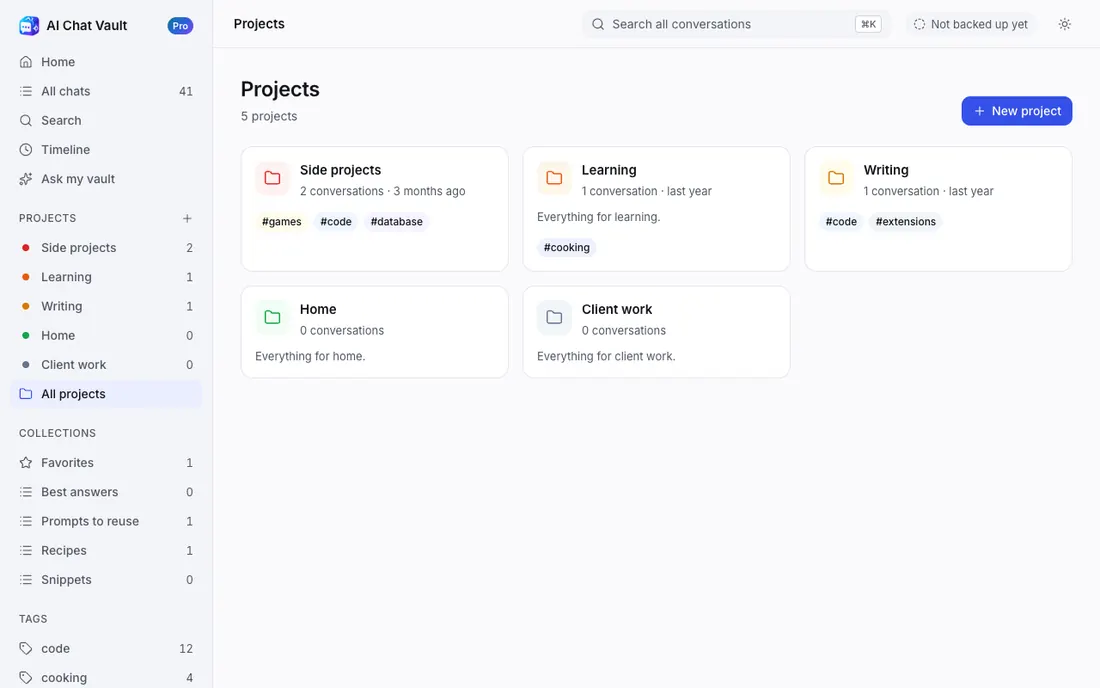Open the Writing project card
The height and width of the screenshot is (688, 1100).
938,209
